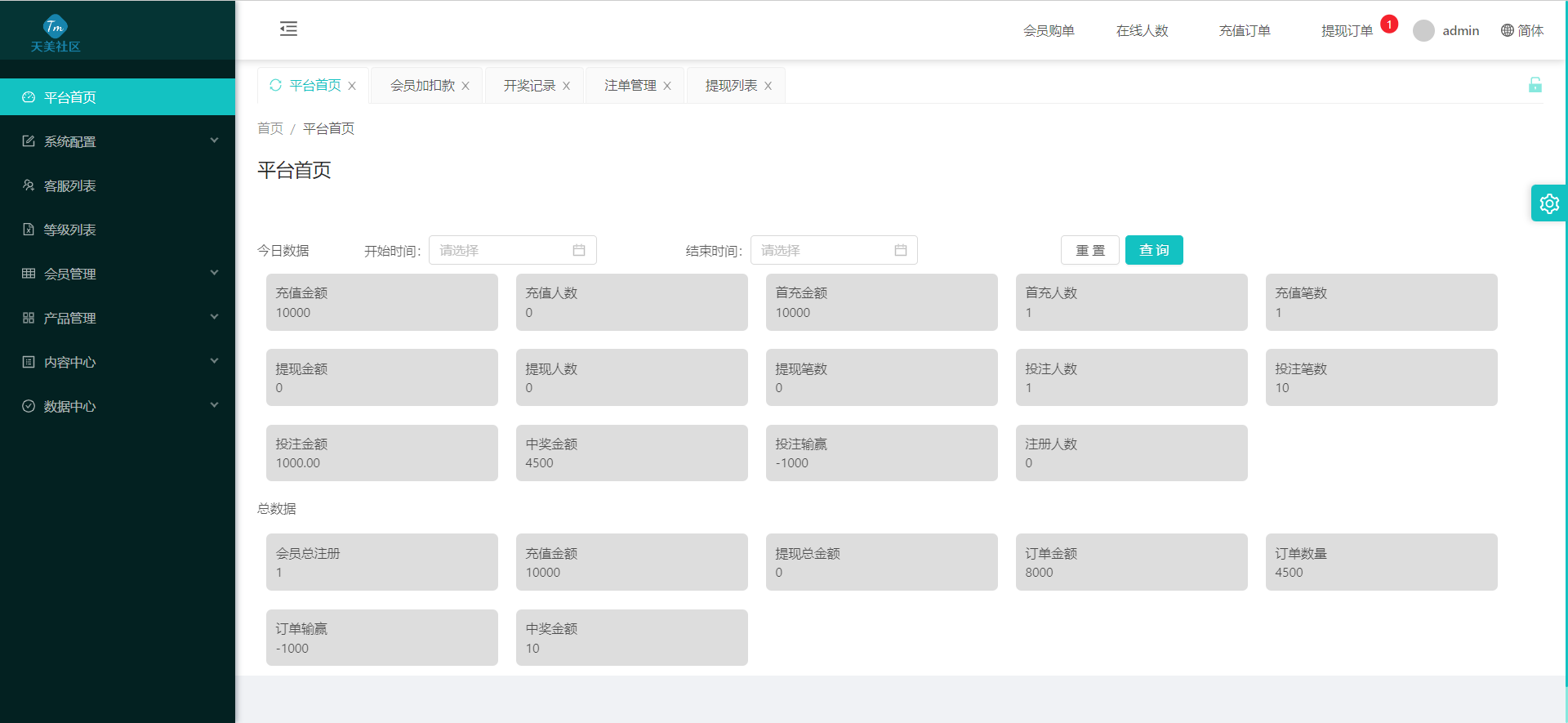Click the 数据中心 check-circle icon in sidebar
The width and height of the screenshot is (1568, 723).
(29, 406)
